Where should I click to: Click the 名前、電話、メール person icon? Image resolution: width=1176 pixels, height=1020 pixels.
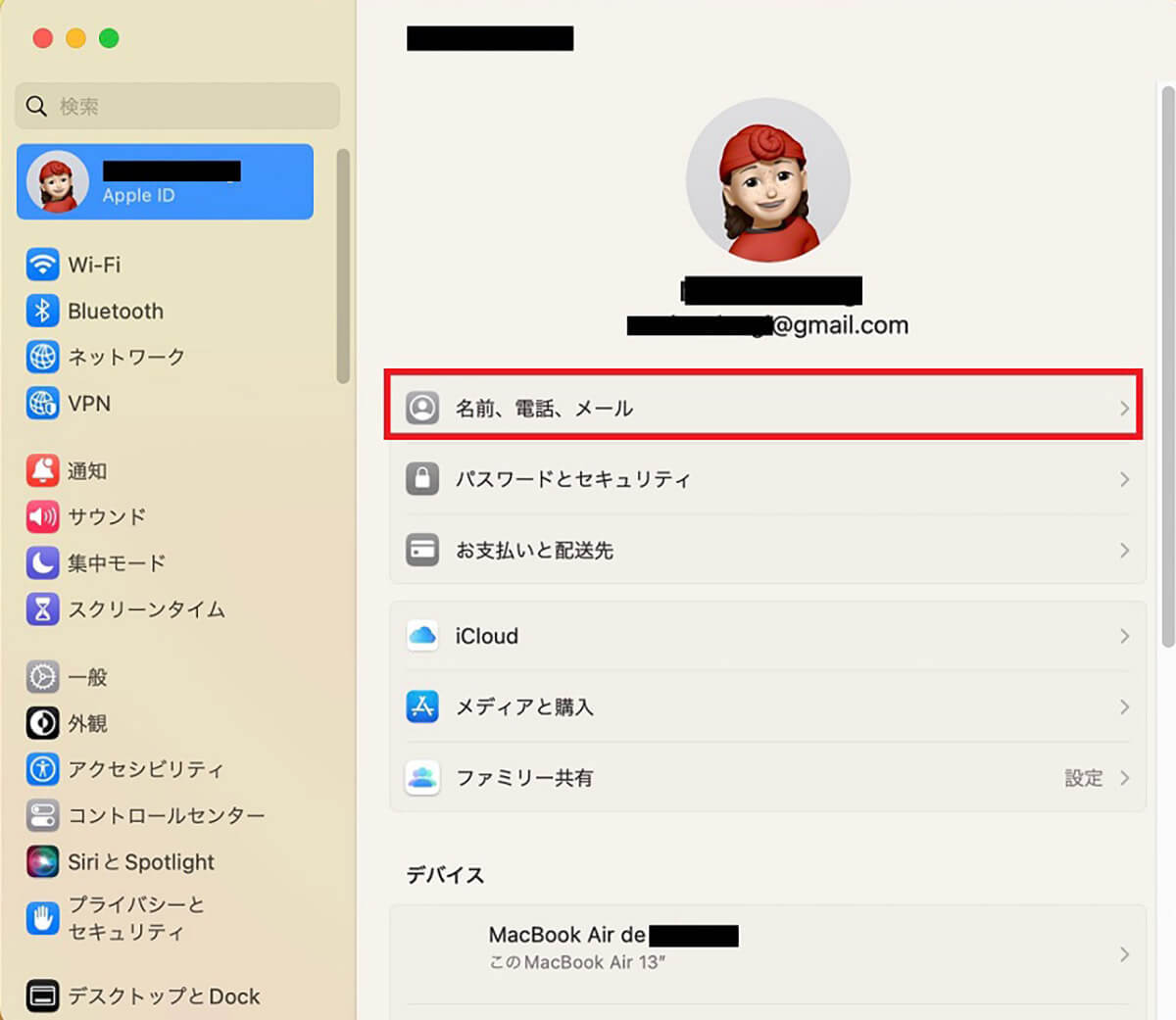tap(422, 408)
